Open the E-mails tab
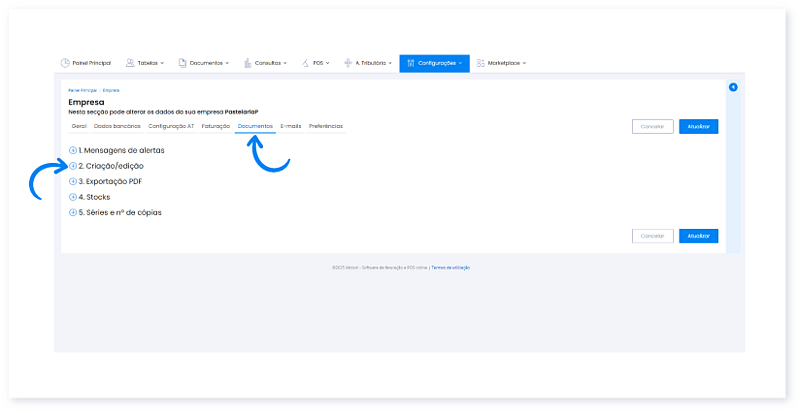800x413 pixels. click(x=291, y=126)
